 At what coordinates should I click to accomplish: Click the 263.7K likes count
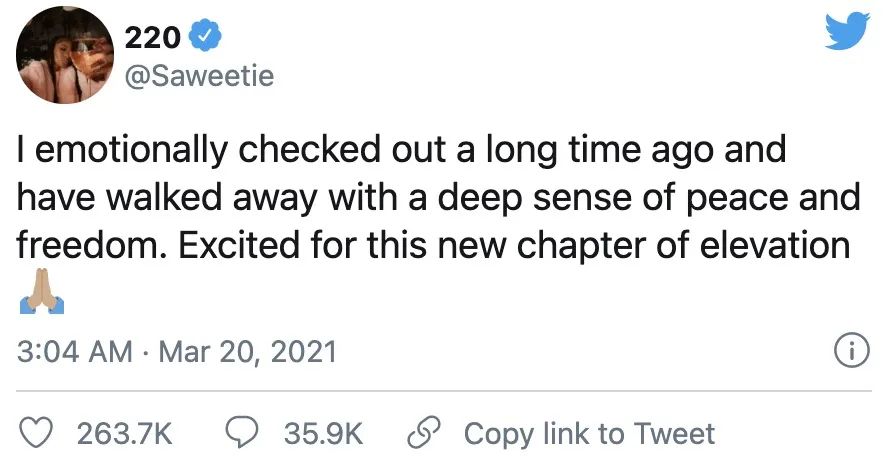[125, 433]
